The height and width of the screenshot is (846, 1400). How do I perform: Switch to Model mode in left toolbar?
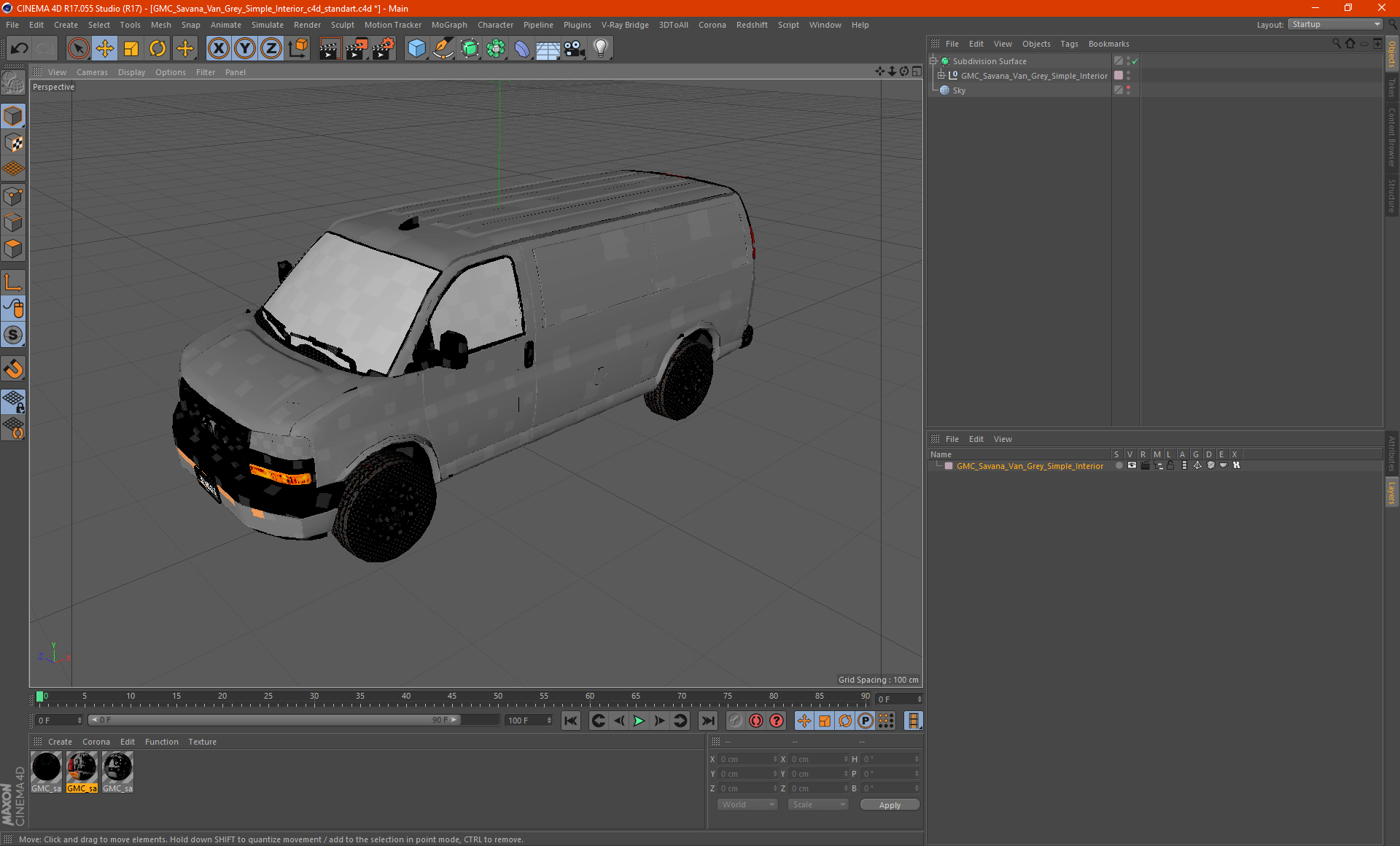14,116
